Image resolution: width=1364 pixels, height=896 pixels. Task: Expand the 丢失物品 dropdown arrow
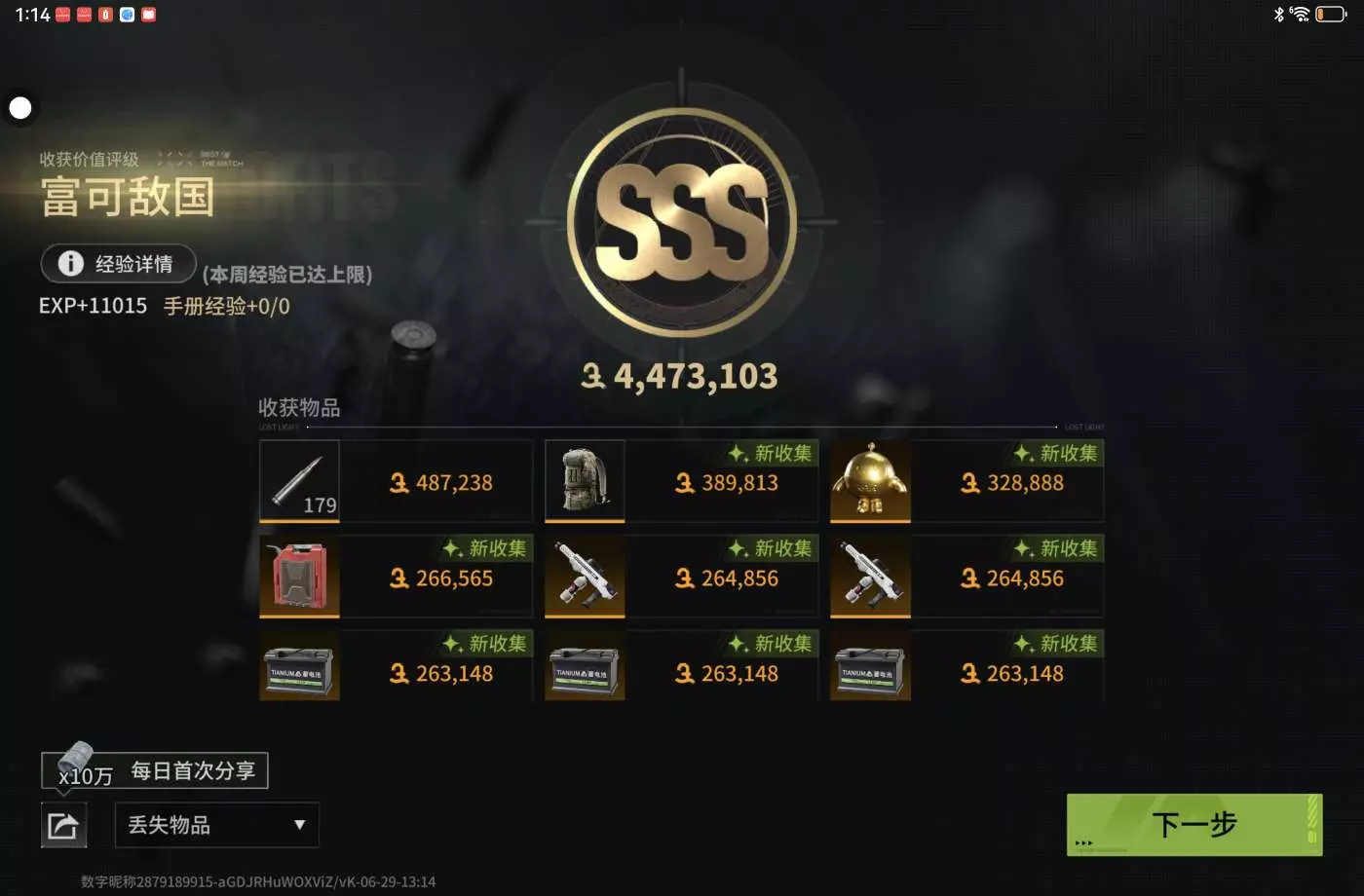coord(299,825)
